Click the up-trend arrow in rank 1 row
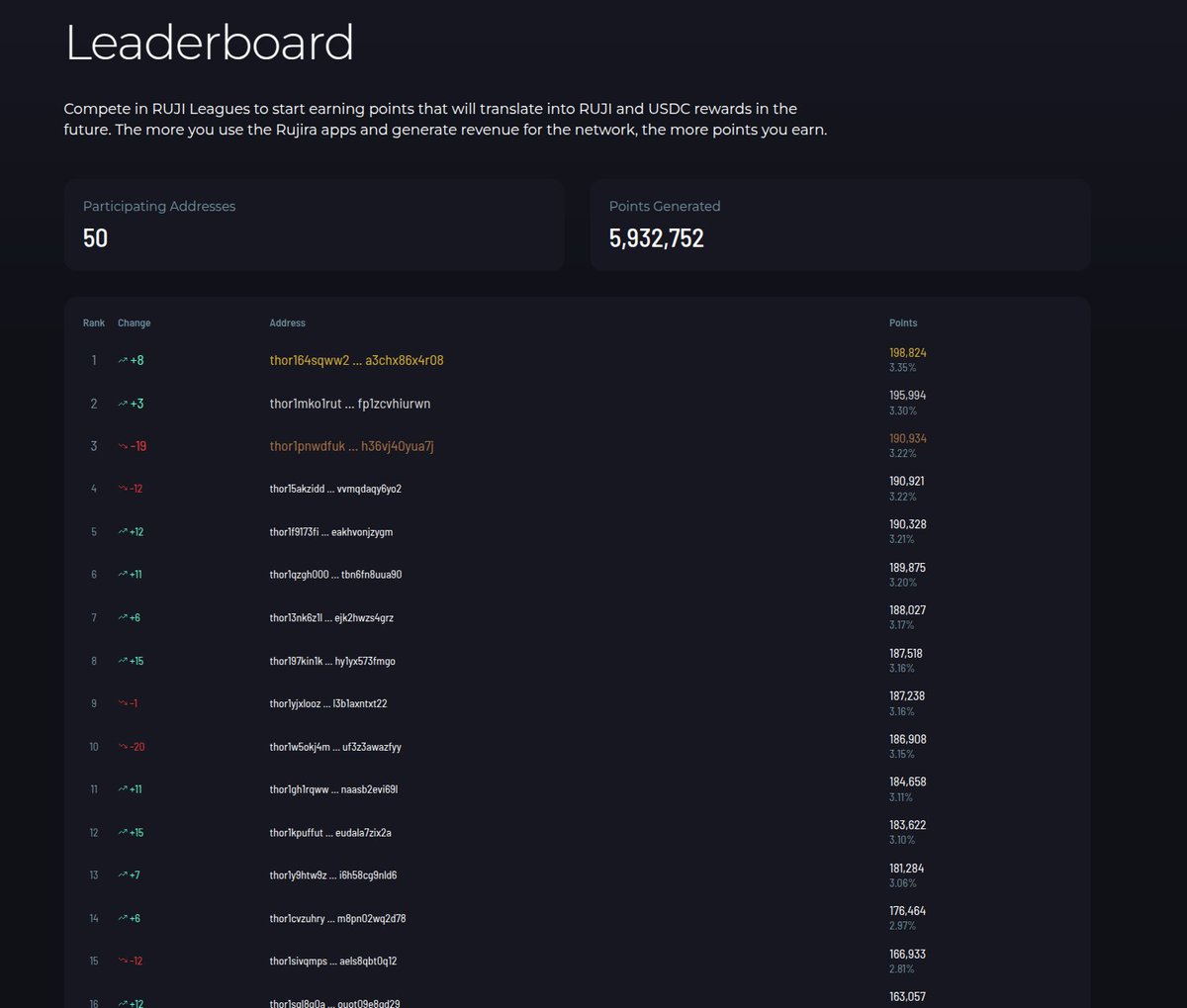Screen dimensions: 1187x1008 click(123, 361)
